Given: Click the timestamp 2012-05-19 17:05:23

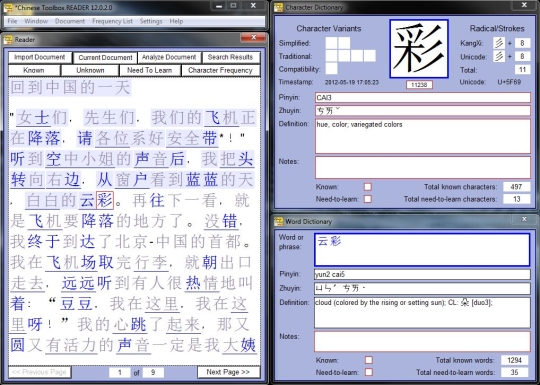Looking at the screenshot, I should pos(352,82).
